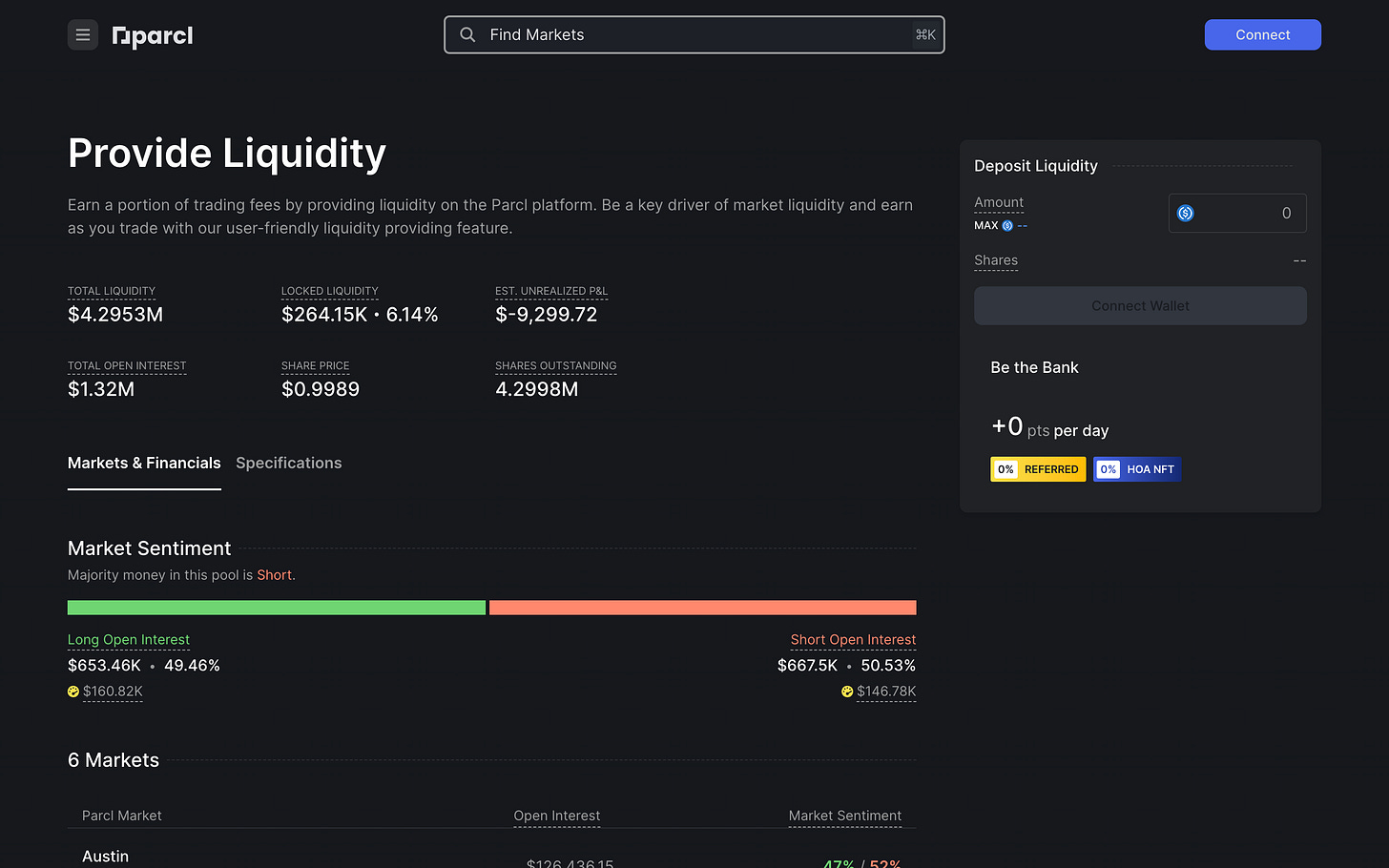This screenshot has width=1389, height=868.
Task: Click the USDC icon in amount field
Action: [1186, 213]
